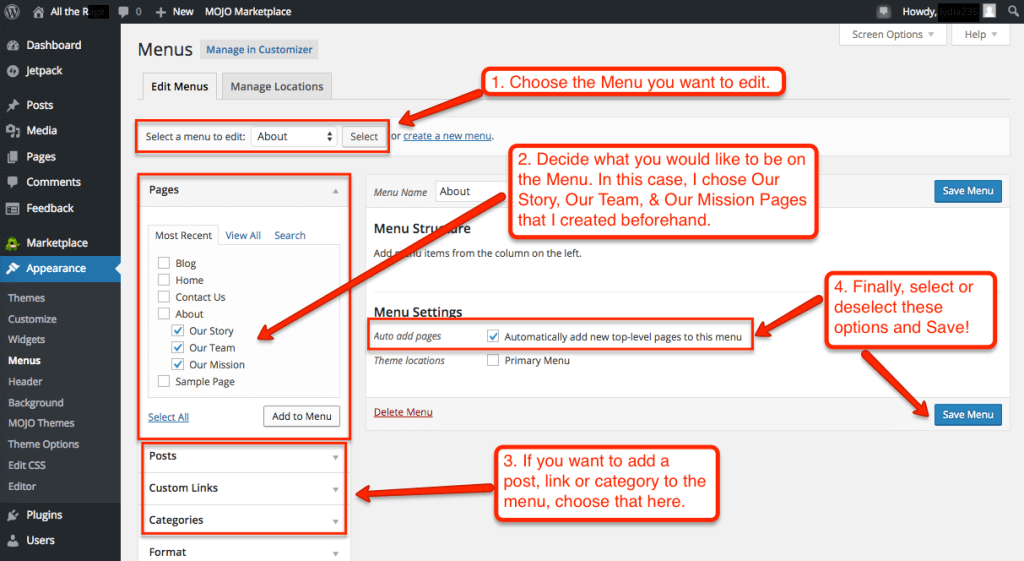
Task: Open the Widgets submenu item
Action: pos(26,340)
